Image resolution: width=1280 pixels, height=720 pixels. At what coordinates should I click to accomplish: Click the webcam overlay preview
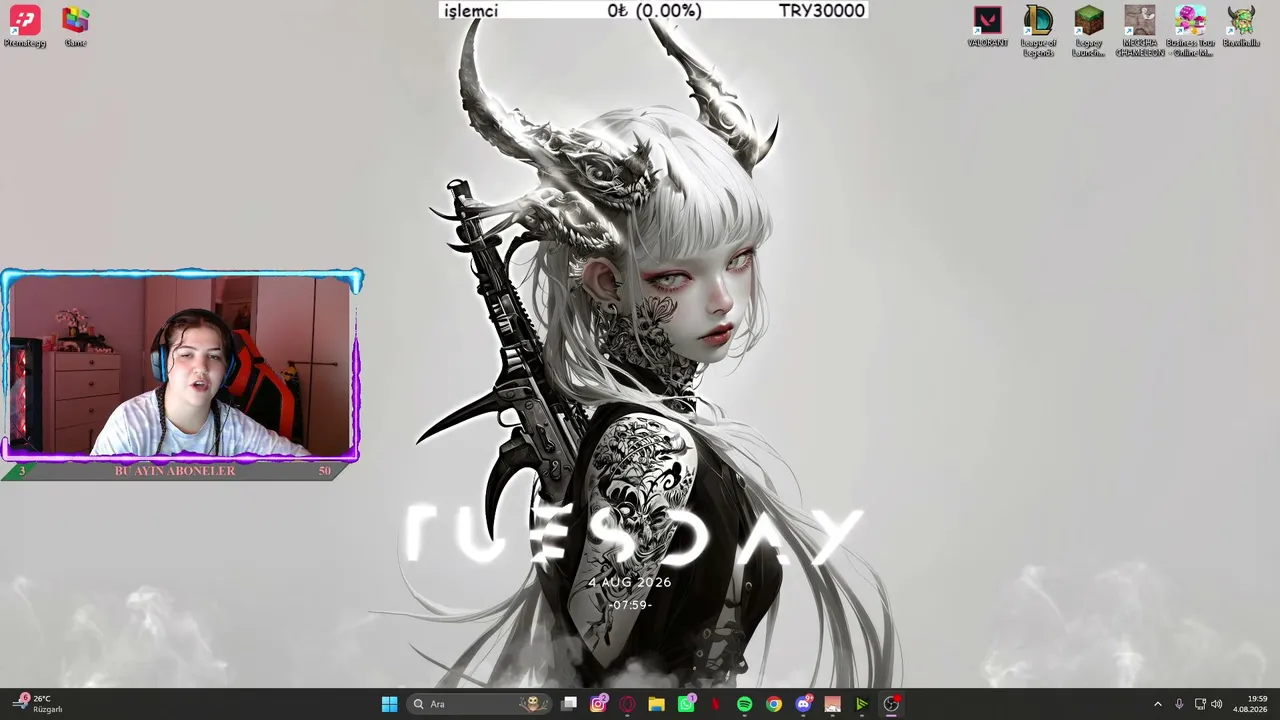pos(181,366)
